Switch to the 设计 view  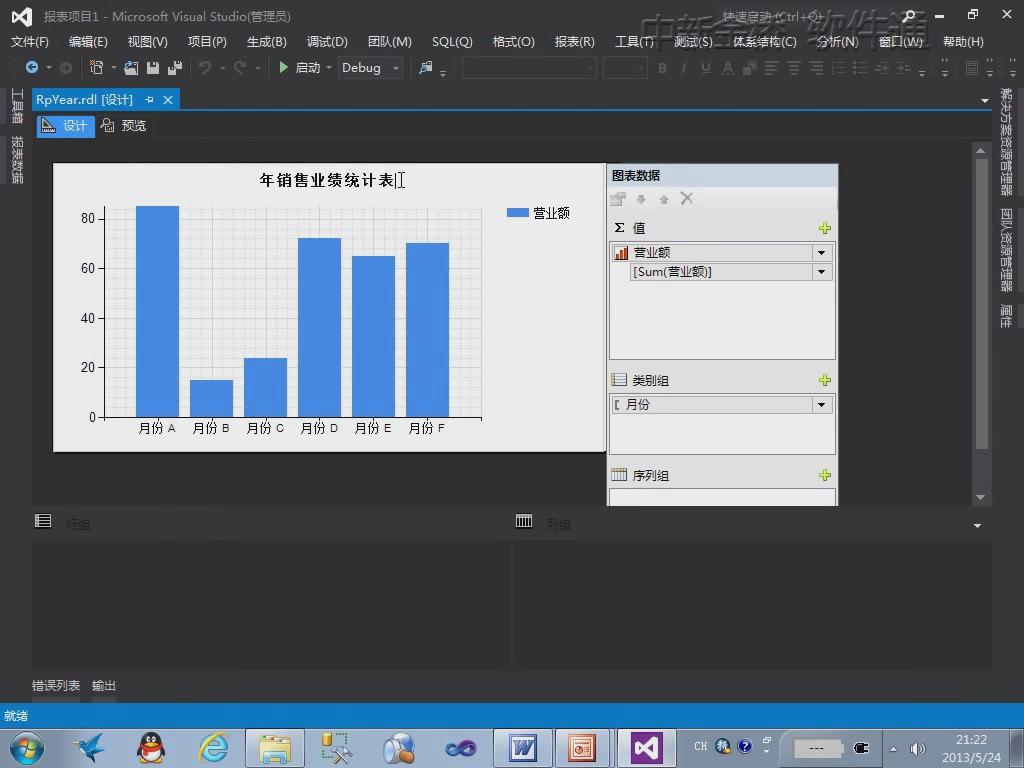65,125
